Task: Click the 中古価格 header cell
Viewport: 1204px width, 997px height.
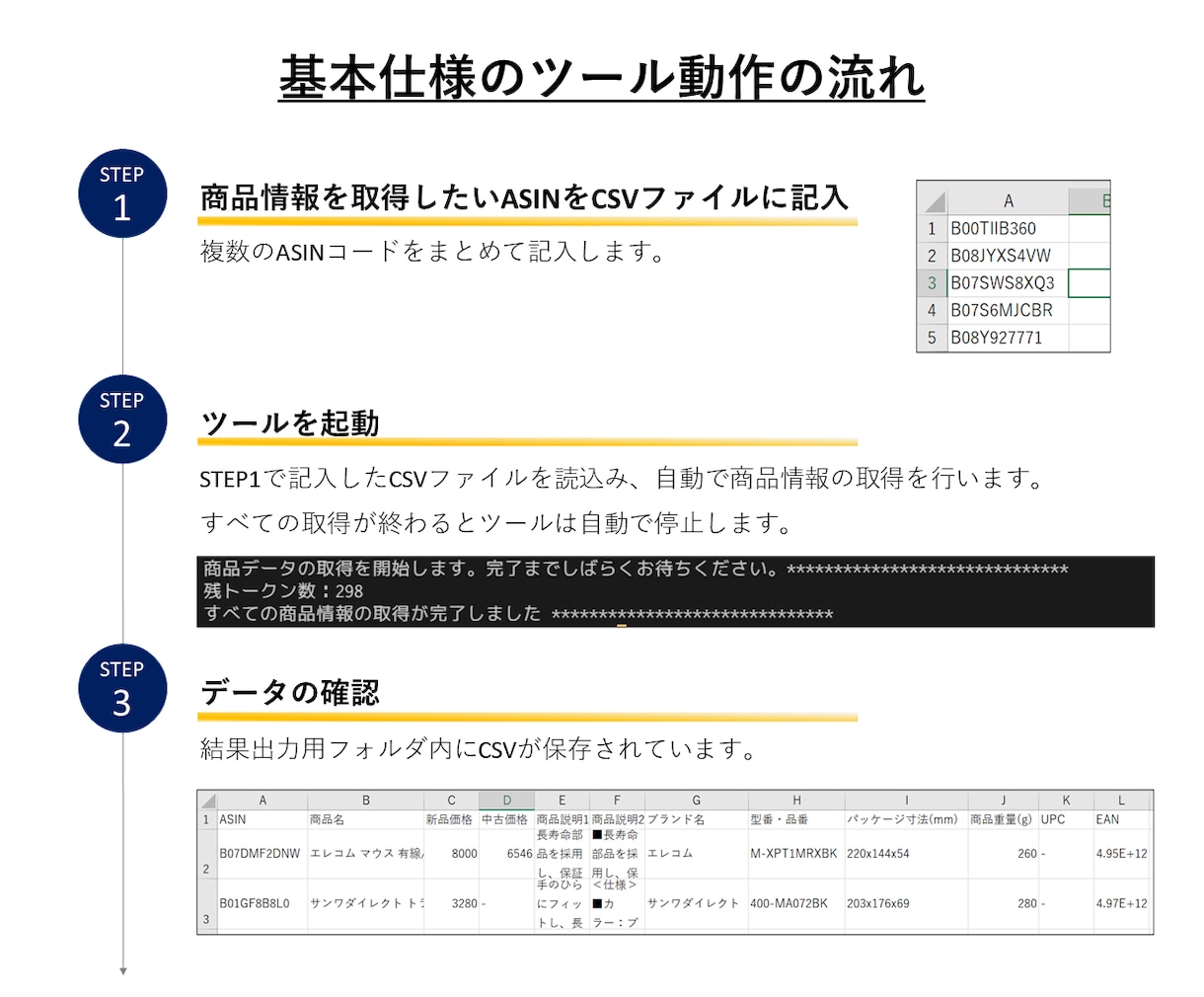Action: [506, 819]
